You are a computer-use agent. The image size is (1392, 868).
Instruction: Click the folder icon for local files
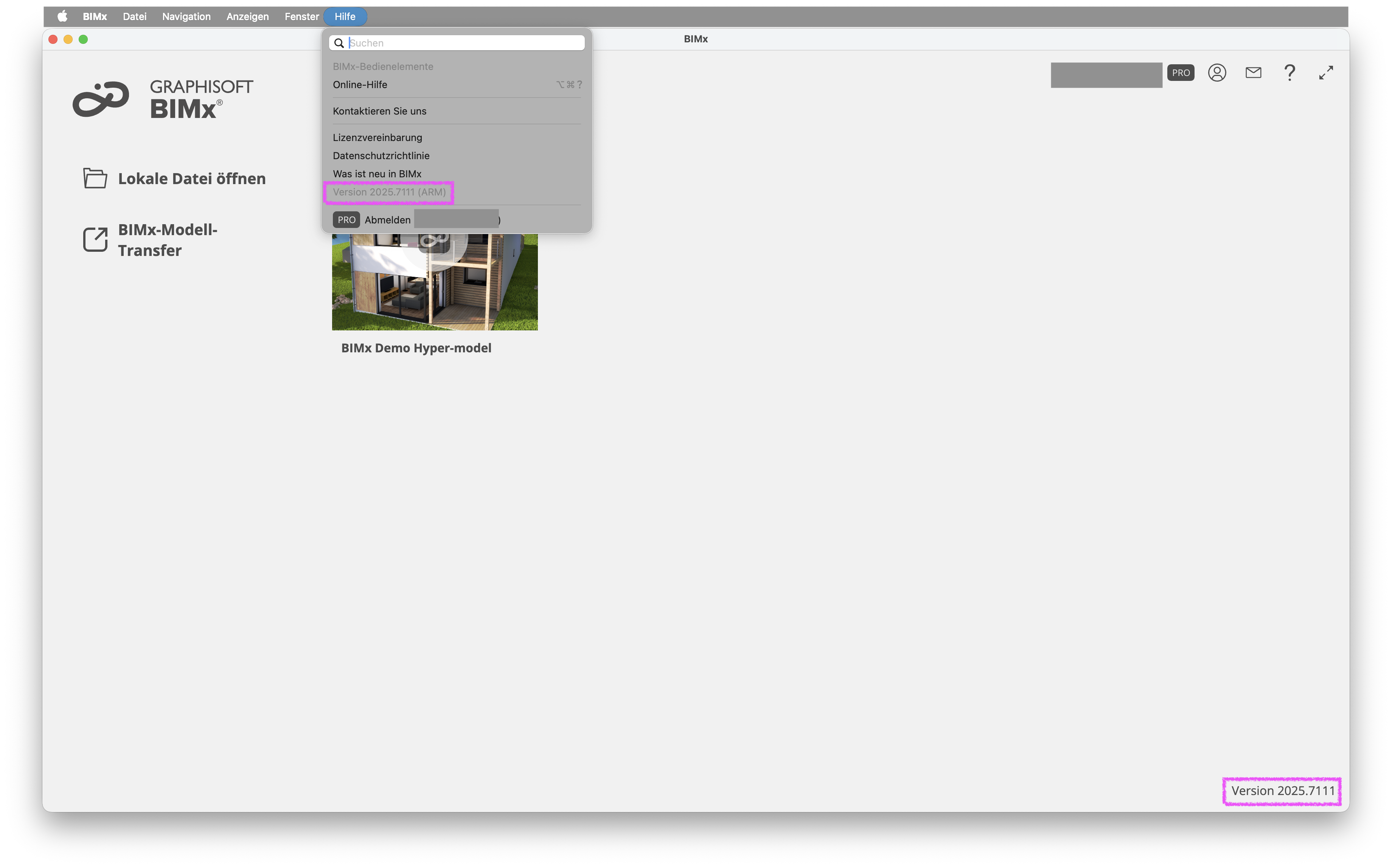click(x=95, y=178)
